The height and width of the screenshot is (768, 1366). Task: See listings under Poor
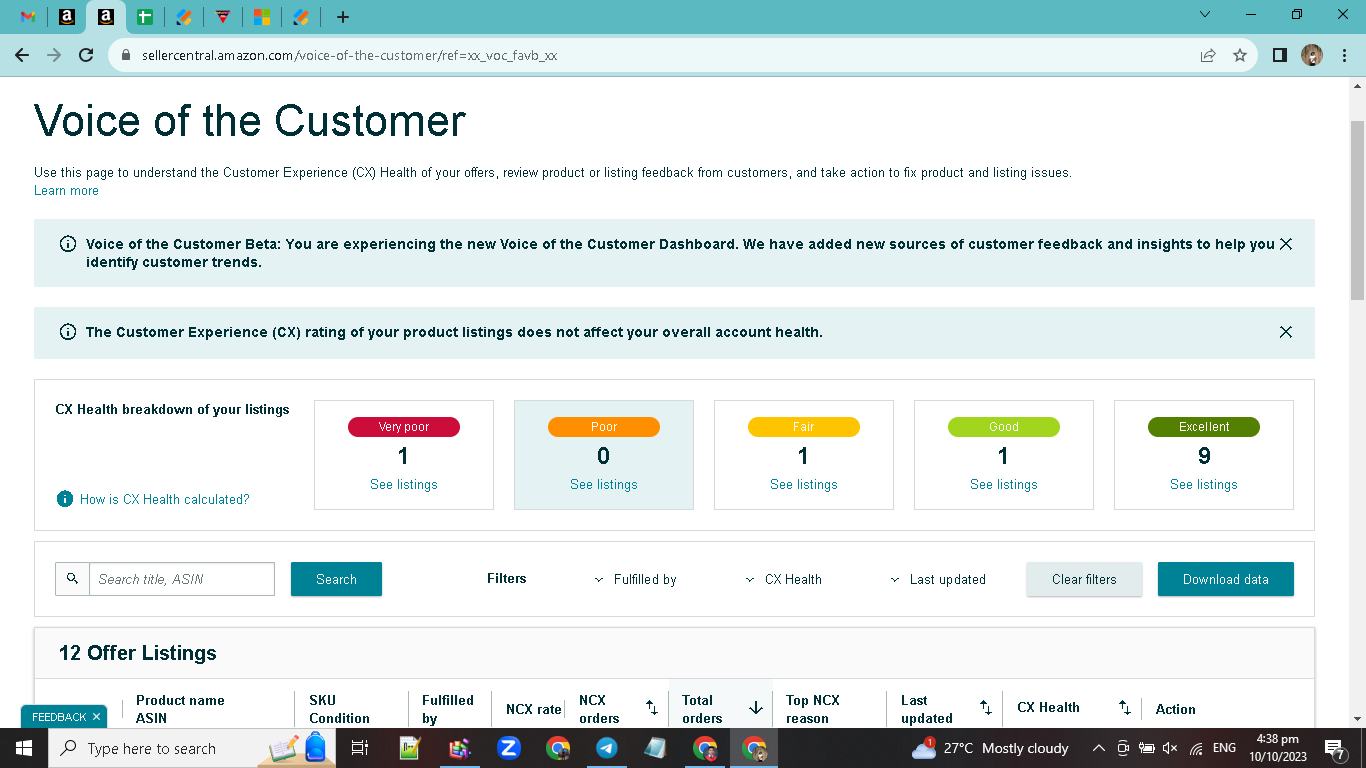tap(604, 484)
